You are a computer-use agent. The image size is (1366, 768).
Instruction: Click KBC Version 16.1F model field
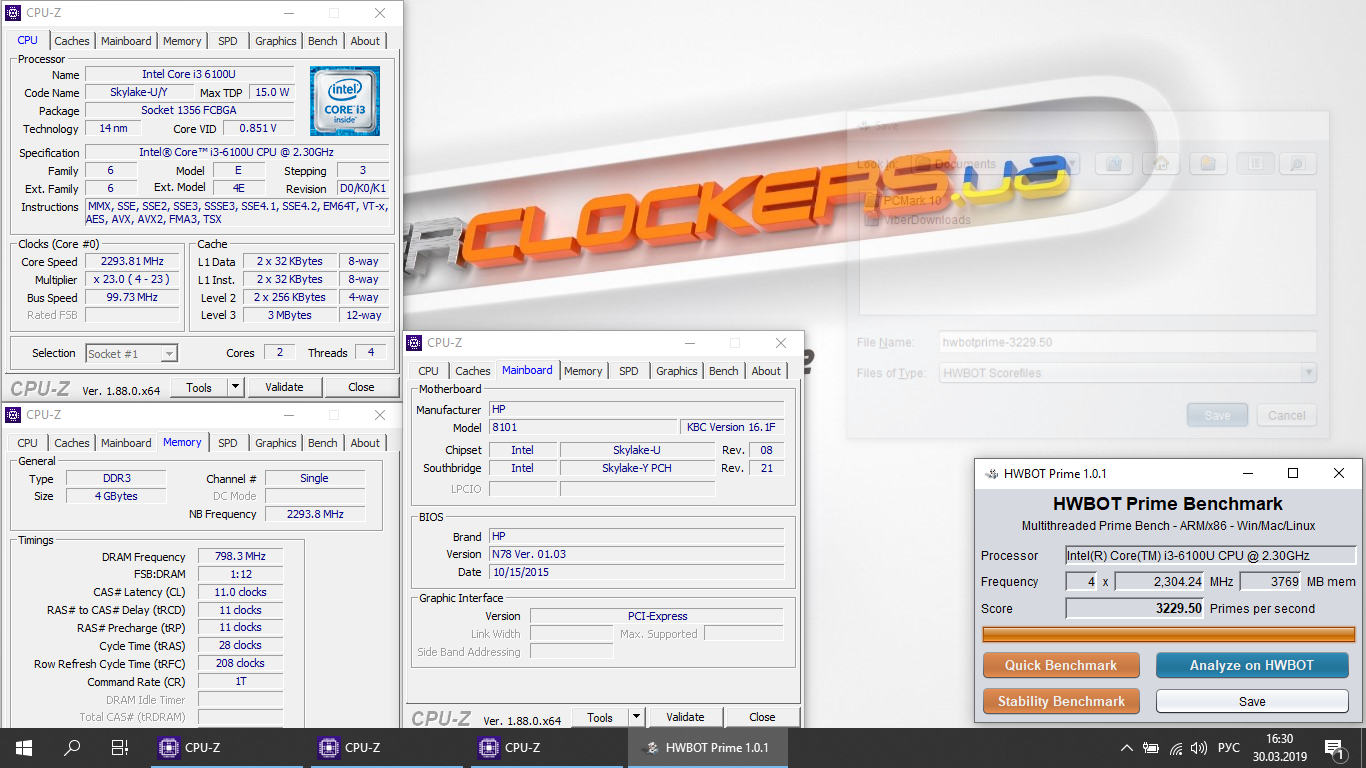pos(732,427)
